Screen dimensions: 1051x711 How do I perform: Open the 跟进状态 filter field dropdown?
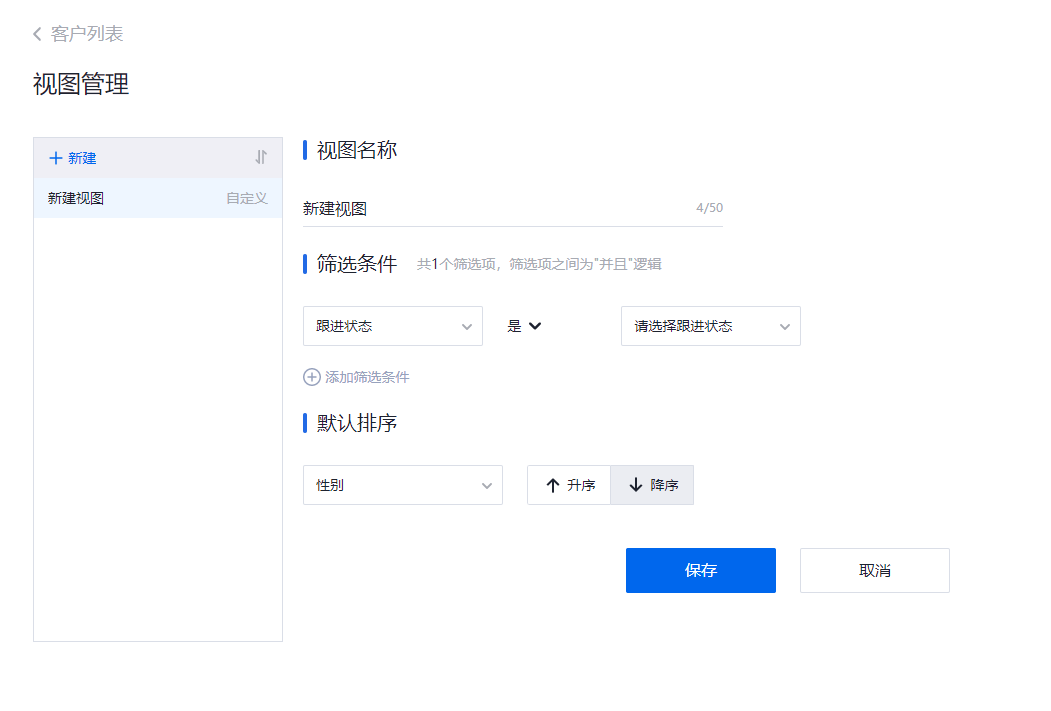coord(393,326)
